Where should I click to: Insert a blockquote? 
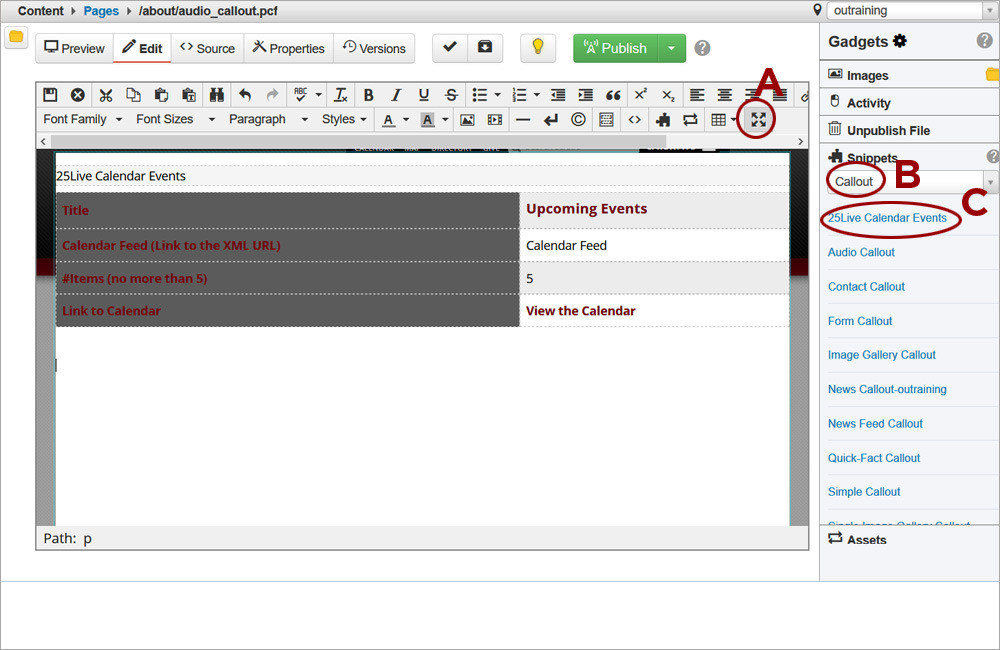(613, 95)
